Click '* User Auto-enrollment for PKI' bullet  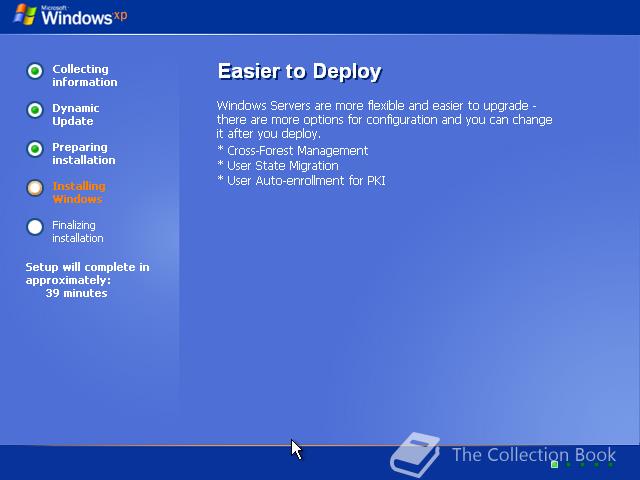pos(301,181)
